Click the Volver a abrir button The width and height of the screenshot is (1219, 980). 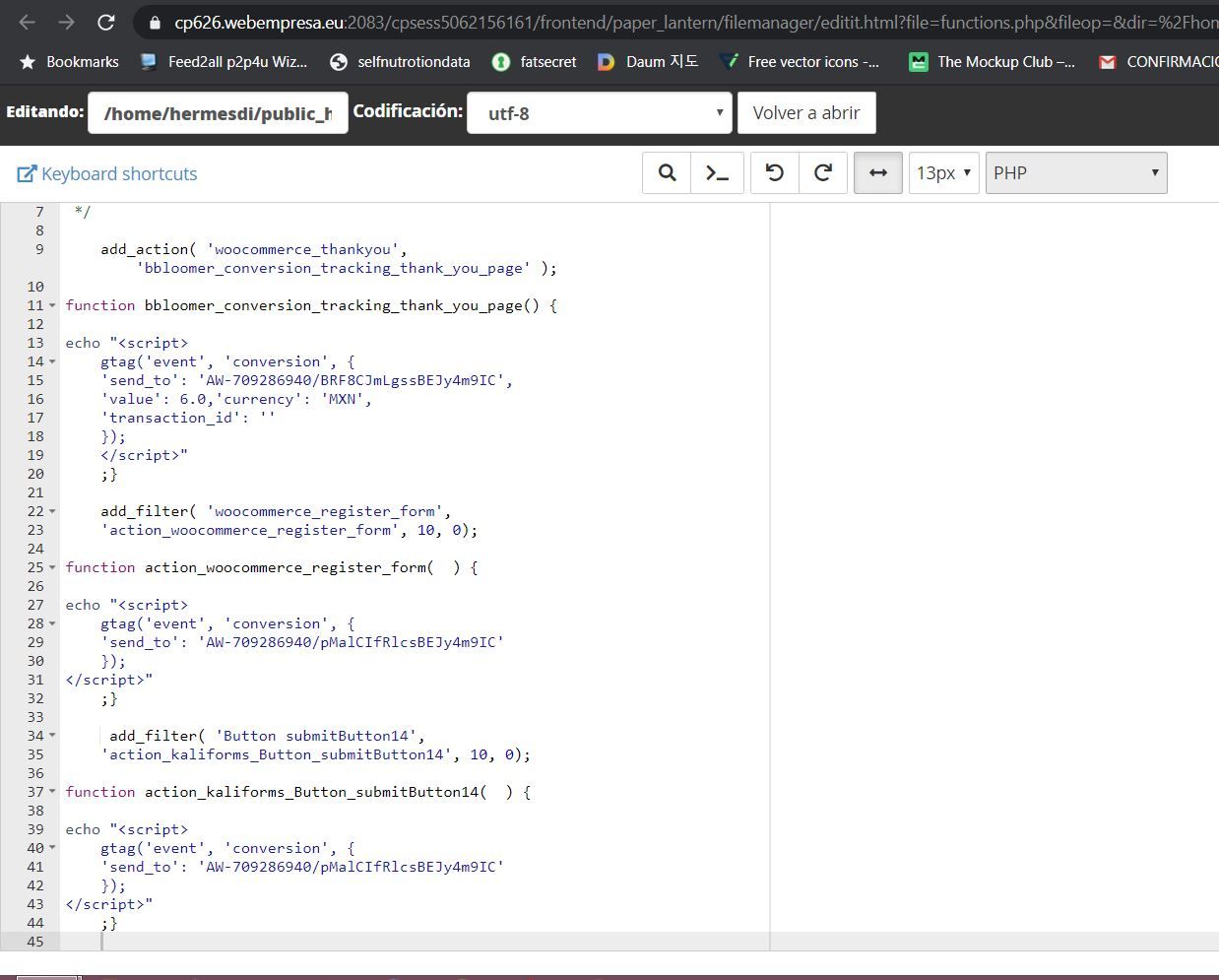click(806, 113)
